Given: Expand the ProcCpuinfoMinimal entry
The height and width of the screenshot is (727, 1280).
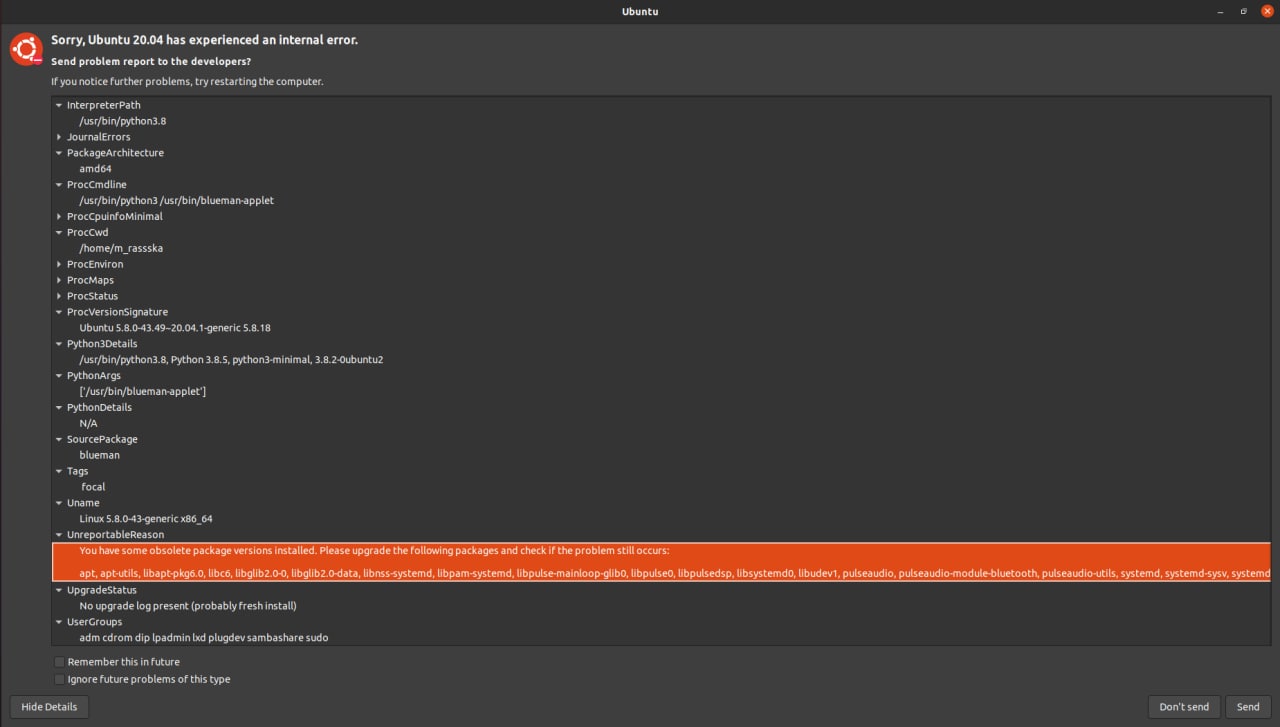Looking at the screenshot, I should point(59,217).
